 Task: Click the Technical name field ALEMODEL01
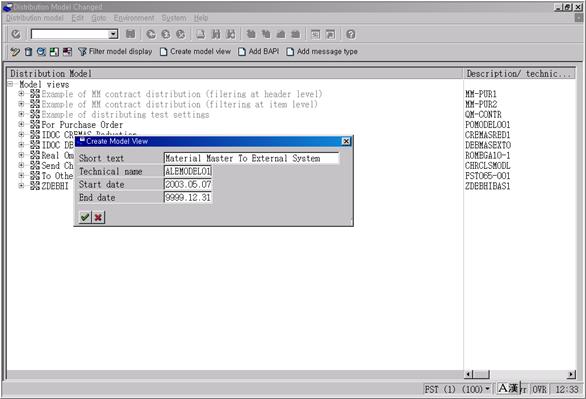click(188, 171)
